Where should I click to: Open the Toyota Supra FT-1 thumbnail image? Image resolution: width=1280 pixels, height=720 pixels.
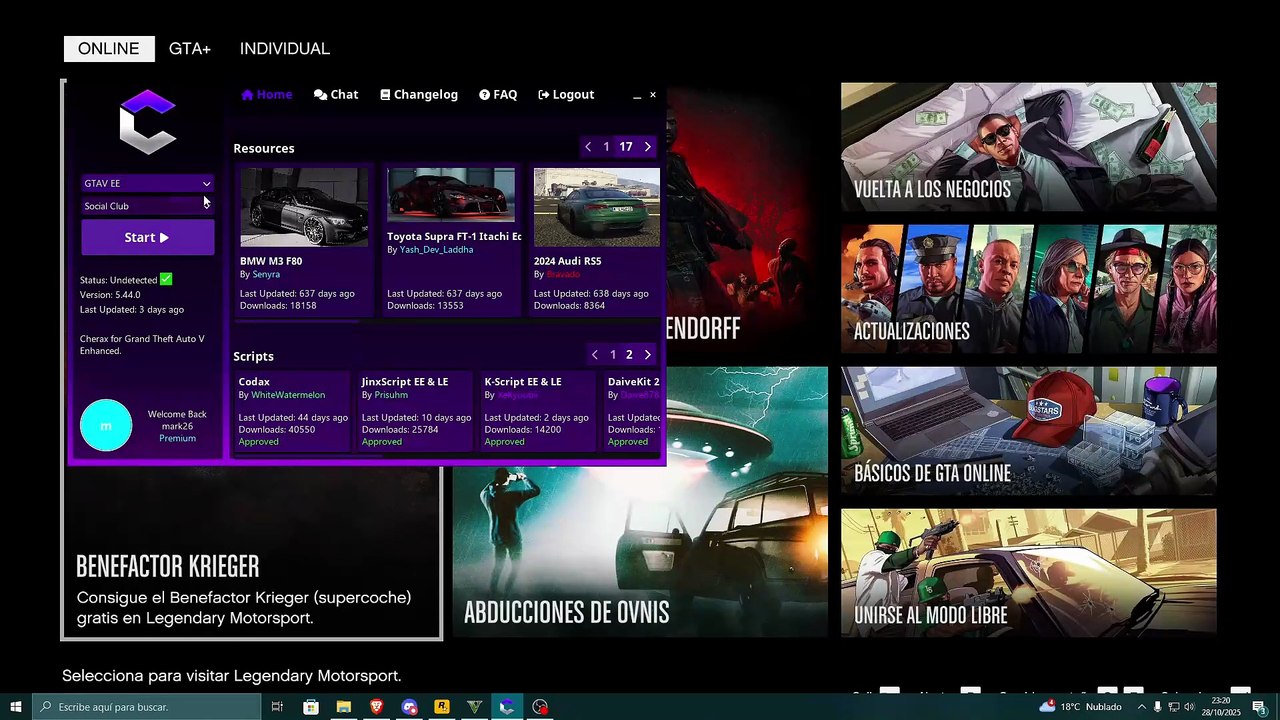451,195
